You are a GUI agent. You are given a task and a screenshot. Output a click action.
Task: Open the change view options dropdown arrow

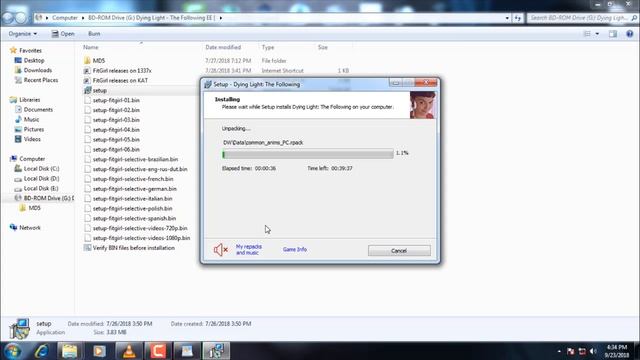click(x=597, y=34)
